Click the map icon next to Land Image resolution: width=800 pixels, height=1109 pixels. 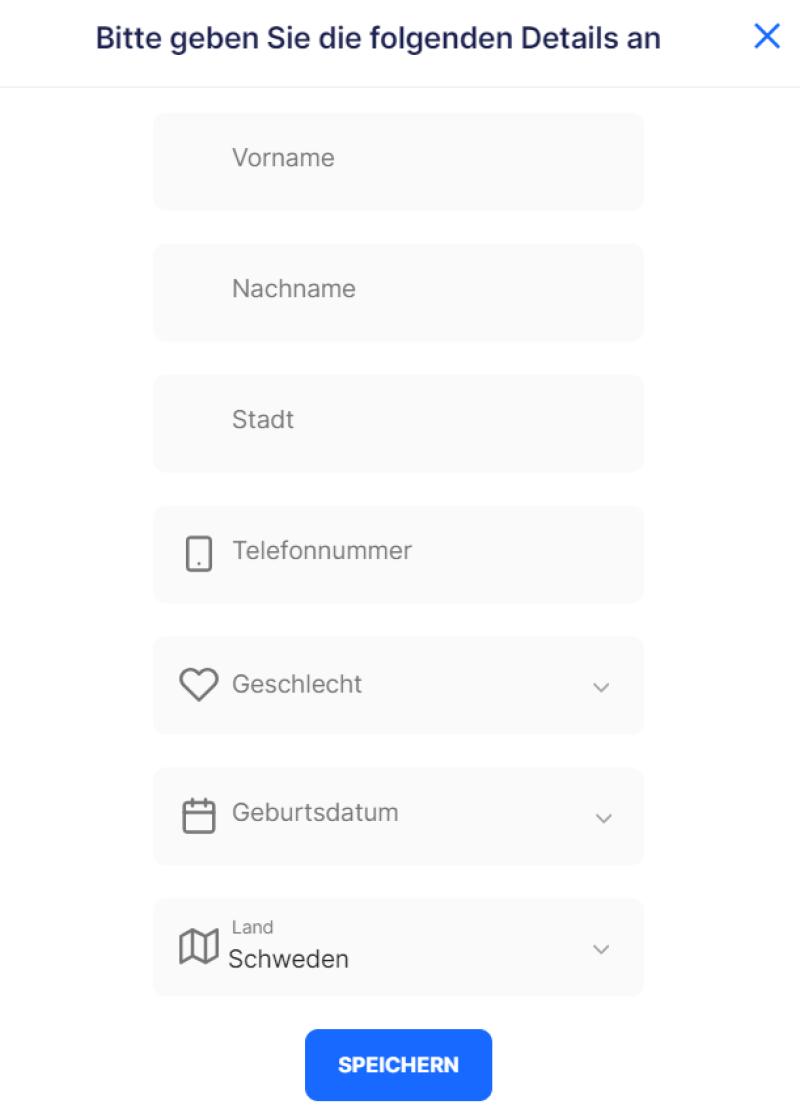point(201,946)
